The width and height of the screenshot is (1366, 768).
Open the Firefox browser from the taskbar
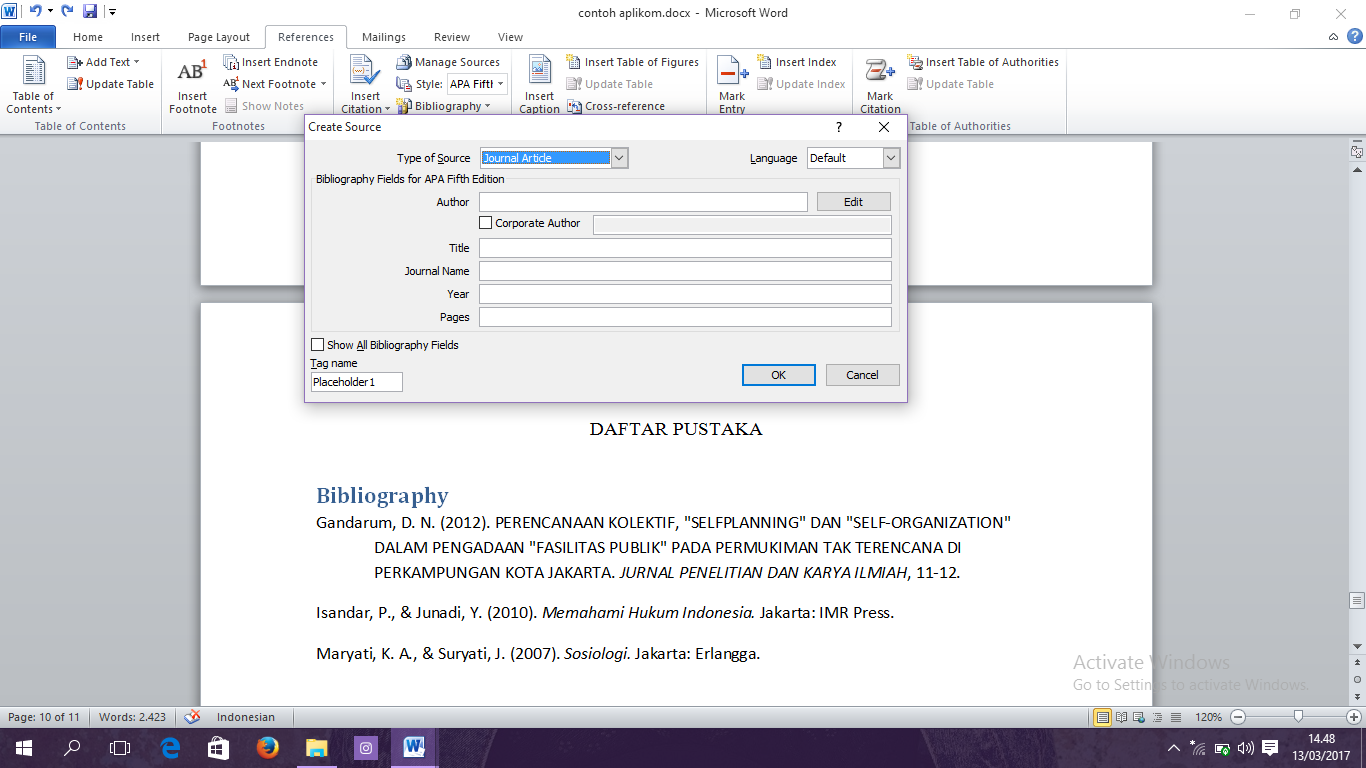click(x=267, y=747)
